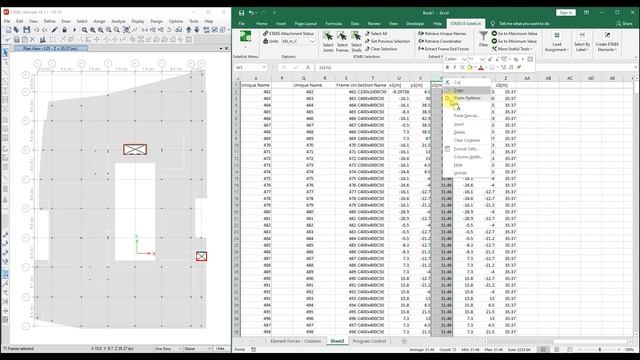
Task: Click the Paste option icon in context menu
Action: pyautogui.click(x=456, y=107)
